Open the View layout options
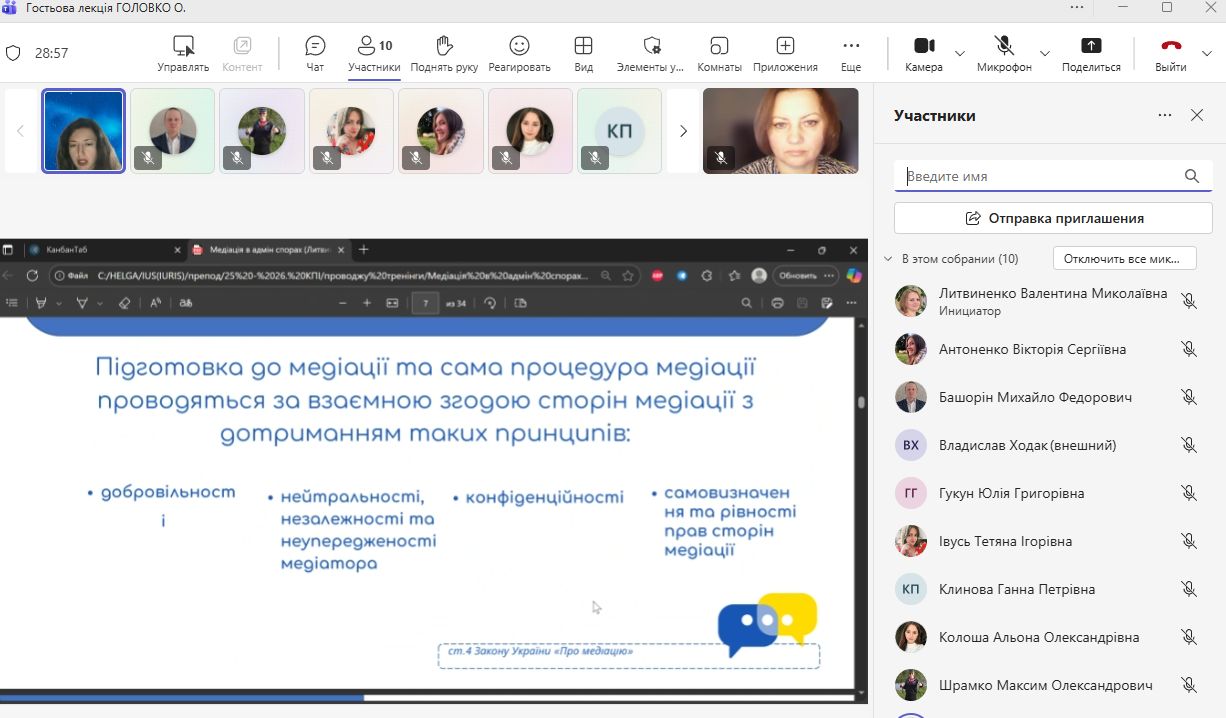 tap(583, 53)
